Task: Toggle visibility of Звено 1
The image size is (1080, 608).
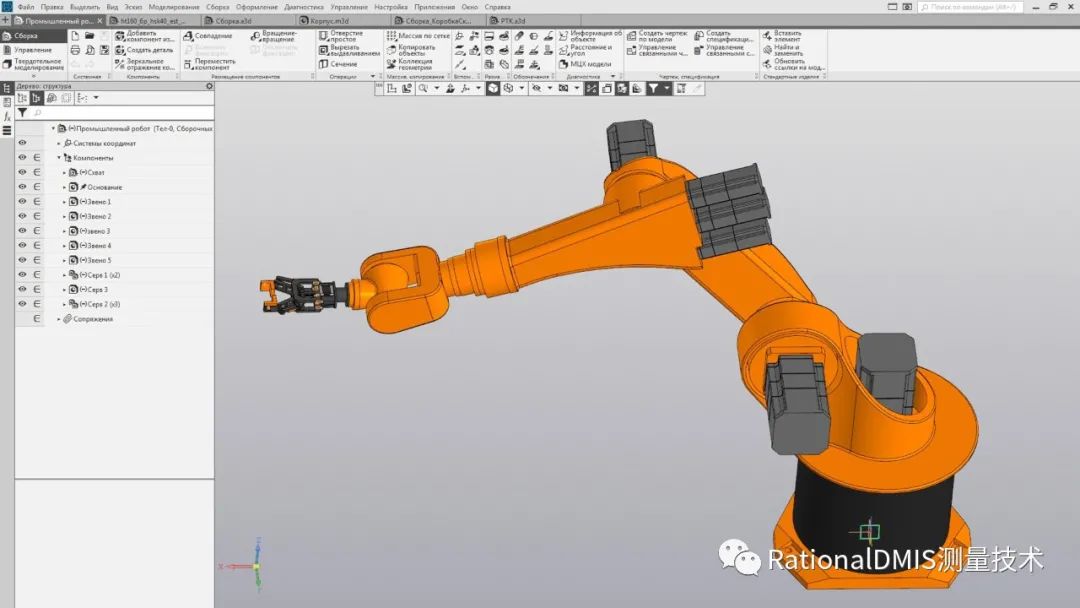Action: pos(22,201)
